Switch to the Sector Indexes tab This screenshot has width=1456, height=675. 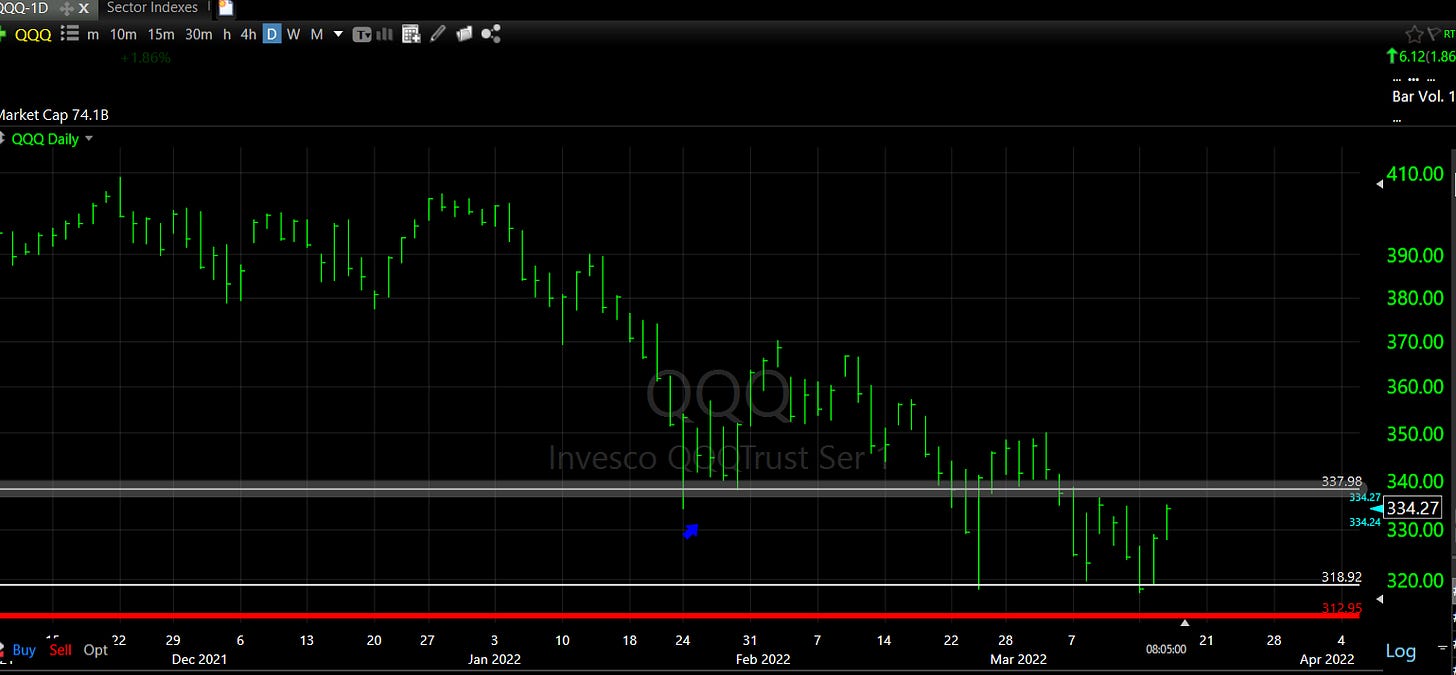click(x=152, y=8)
